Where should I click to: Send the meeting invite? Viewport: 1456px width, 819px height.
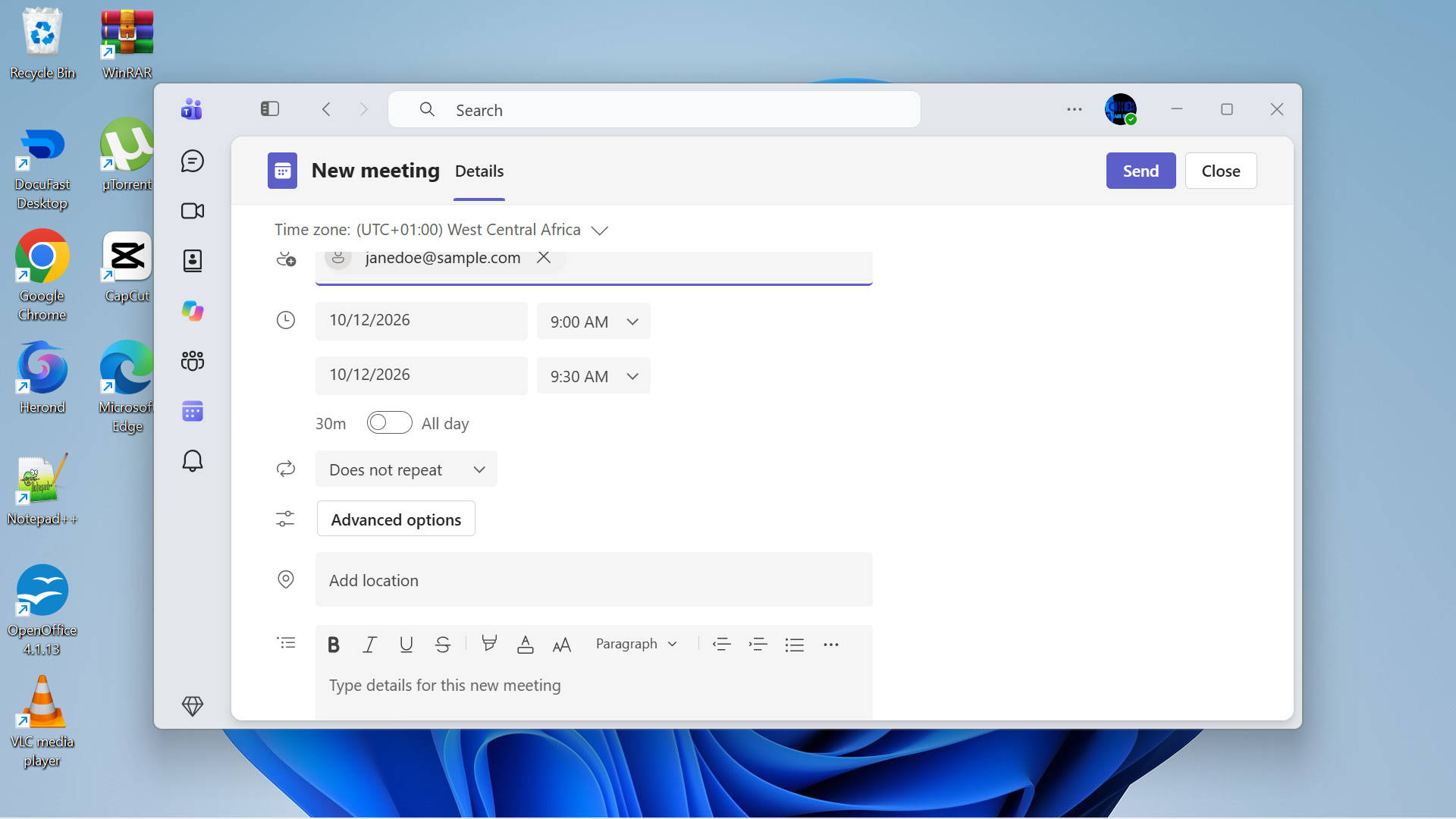tap(1141, 171)
